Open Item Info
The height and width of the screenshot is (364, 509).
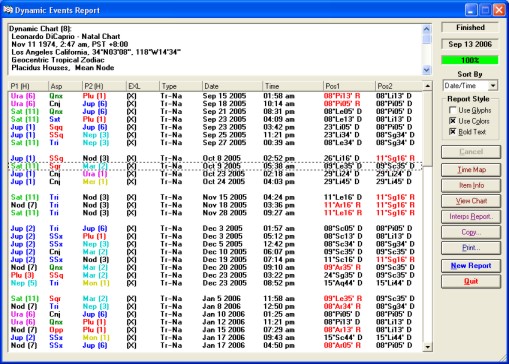click(471, 185)
